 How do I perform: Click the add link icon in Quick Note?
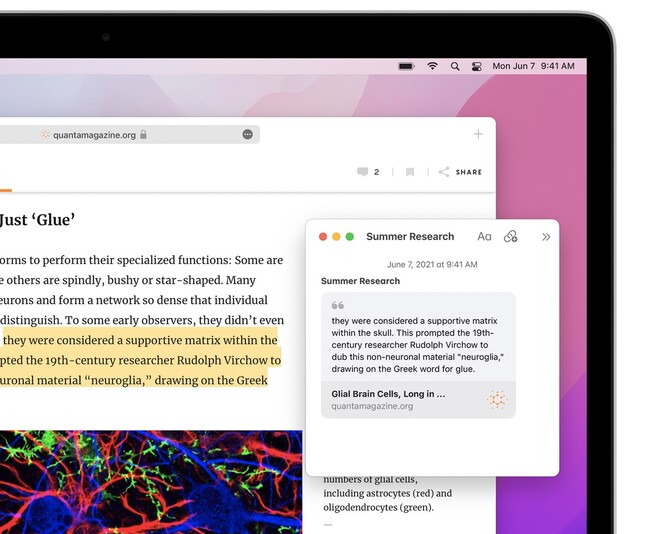tap(510, 236)
